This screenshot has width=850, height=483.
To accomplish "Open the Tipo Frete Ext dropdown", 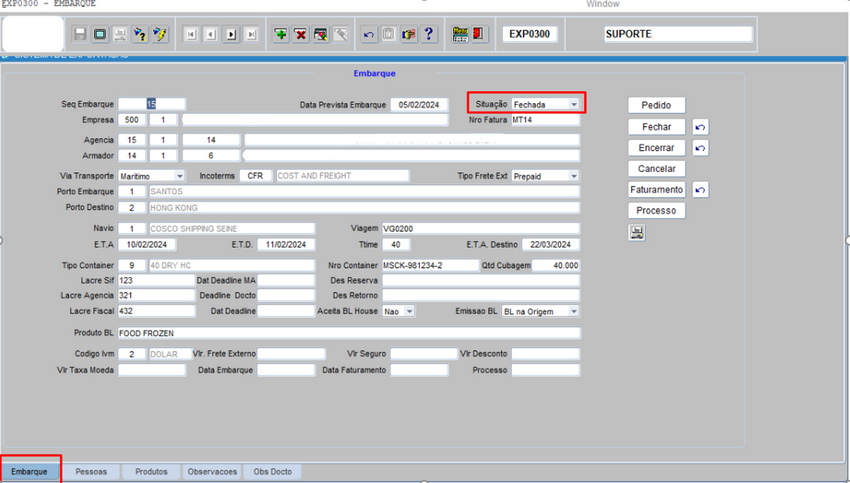I will point(573,176).
